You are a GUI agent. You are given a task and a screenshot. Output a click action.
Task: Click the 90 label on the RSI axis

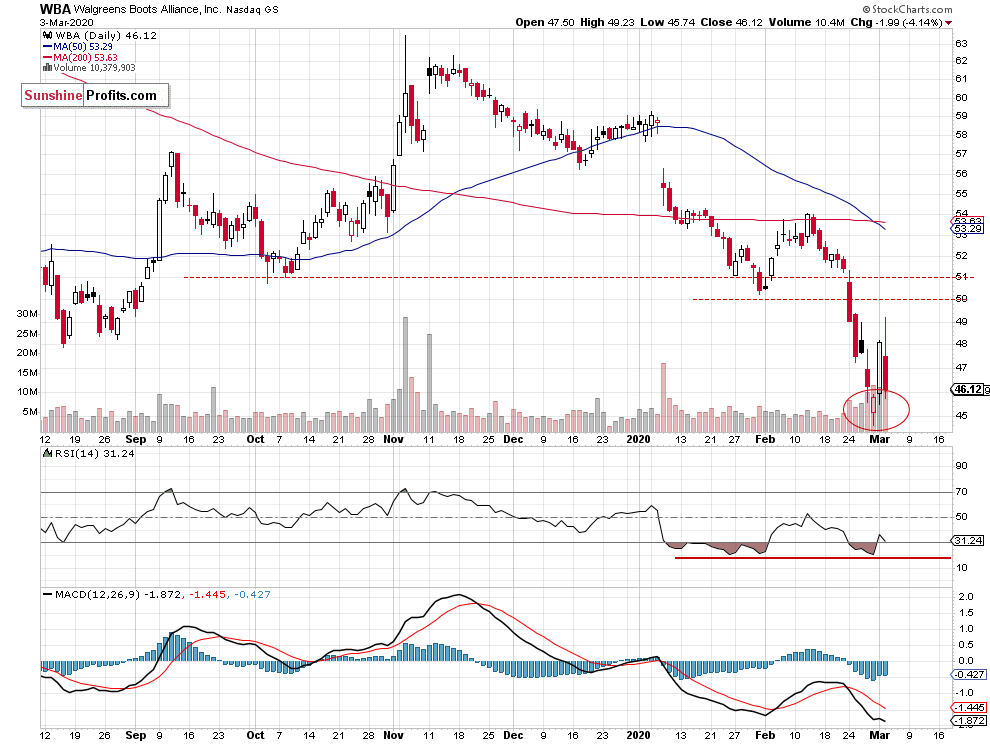(x=961, y=466)
